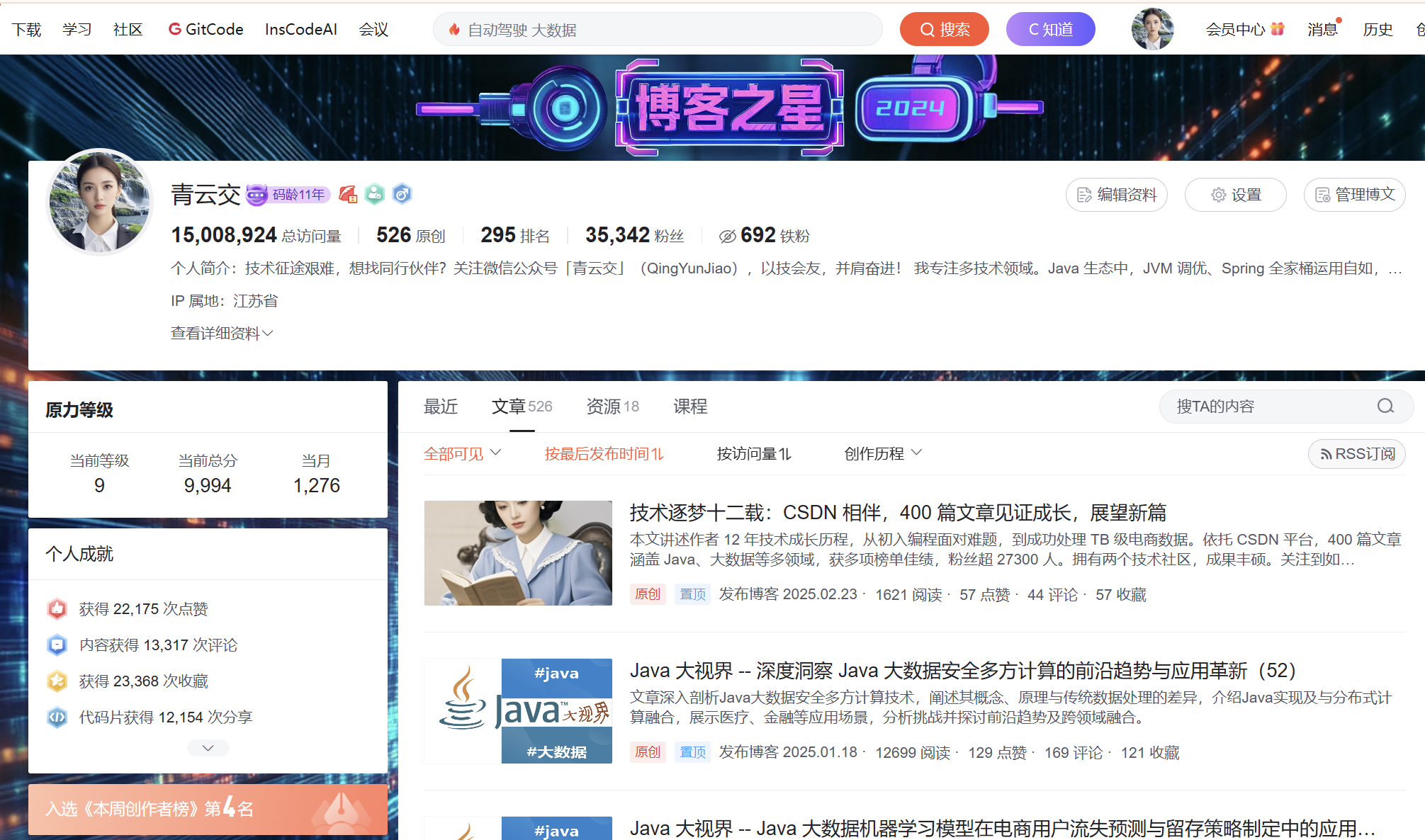Viewport: 1425px width, 840px height.
Task: Expand 查看详细资料 profile details
Action: 222,333
